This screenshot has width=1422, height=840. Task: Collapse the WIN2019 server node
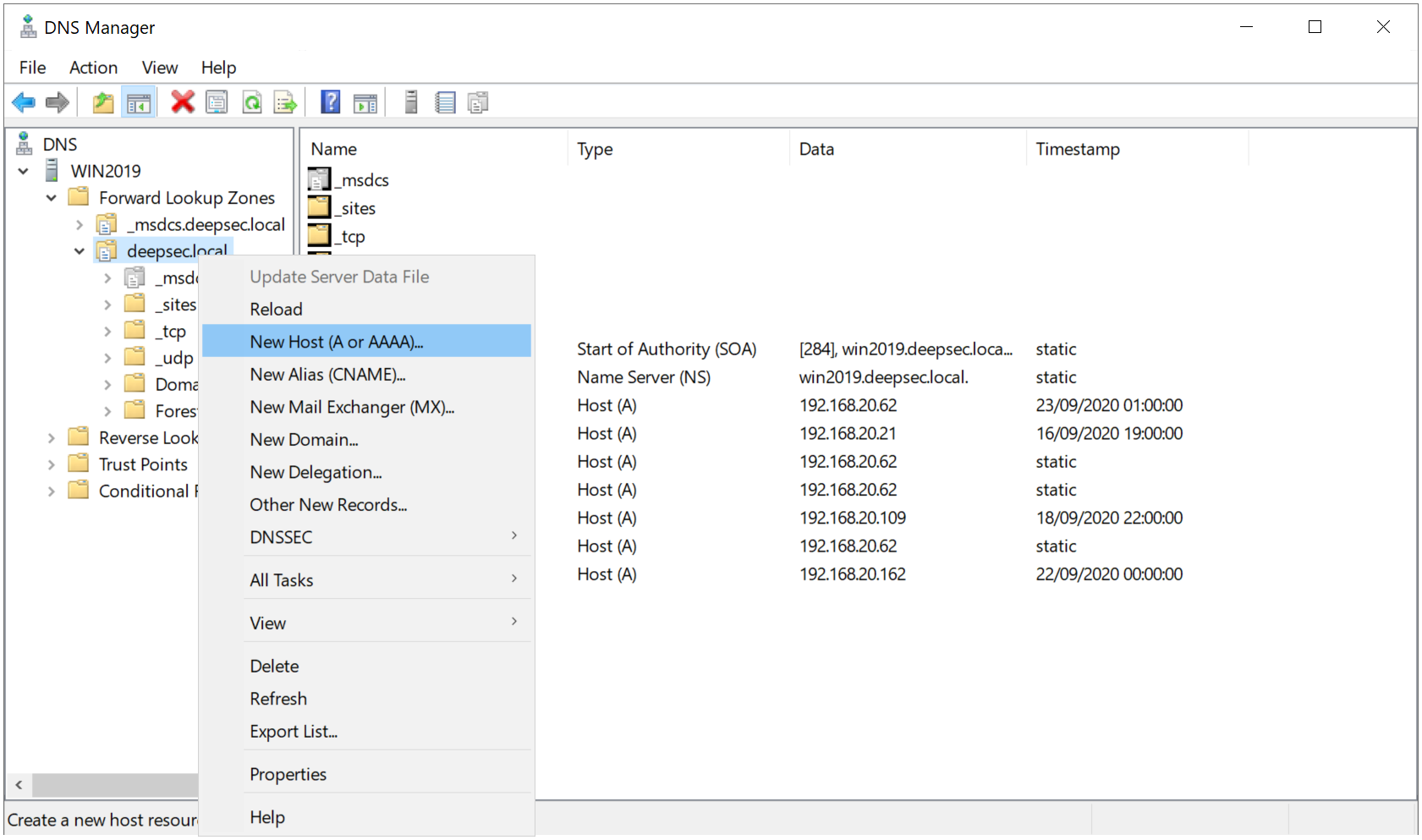point(24,172)
